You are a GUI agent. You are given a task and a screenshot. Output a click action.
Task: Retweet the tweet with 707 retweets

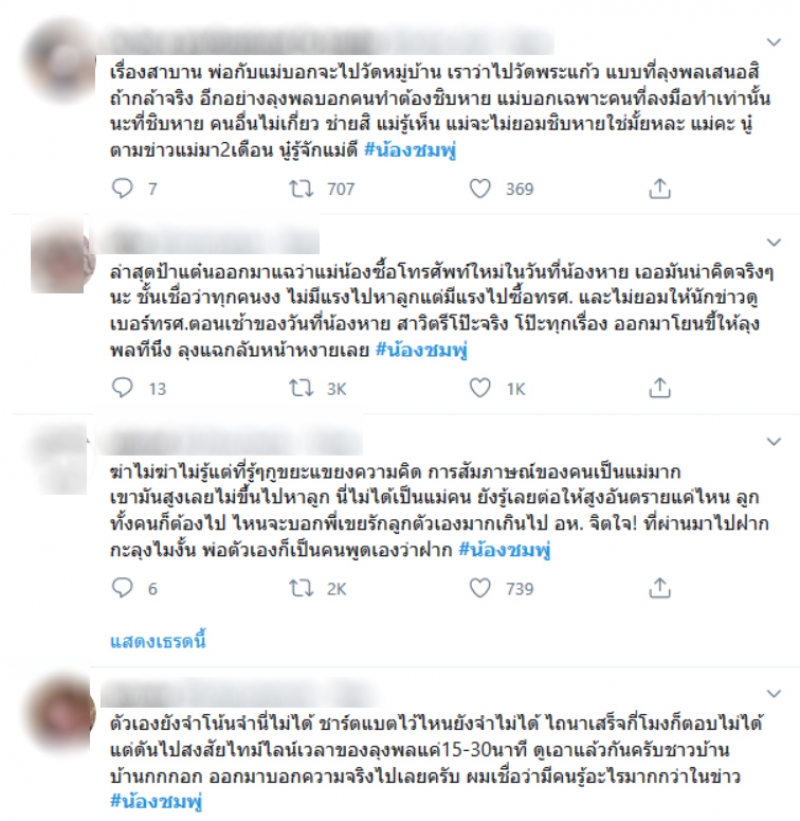point(302,188)
